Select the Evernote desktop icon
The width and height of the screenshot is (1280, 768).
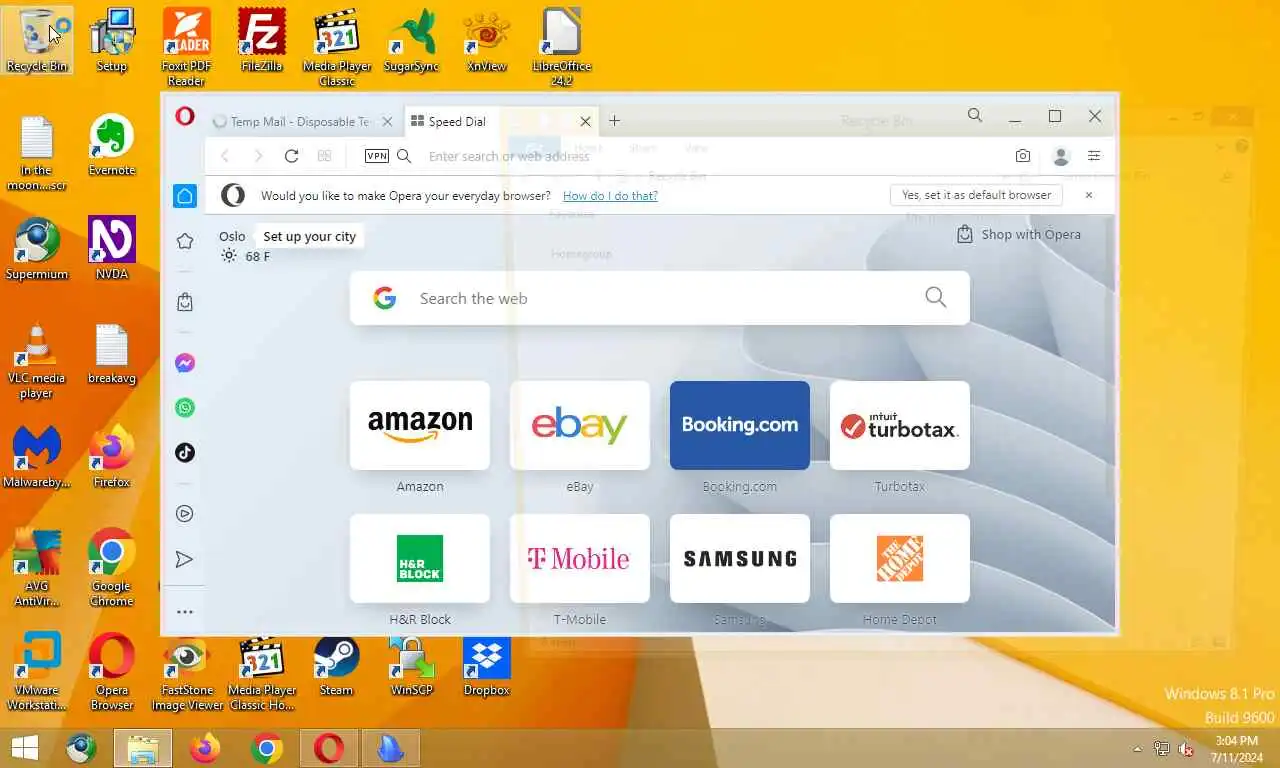point(112,146)
